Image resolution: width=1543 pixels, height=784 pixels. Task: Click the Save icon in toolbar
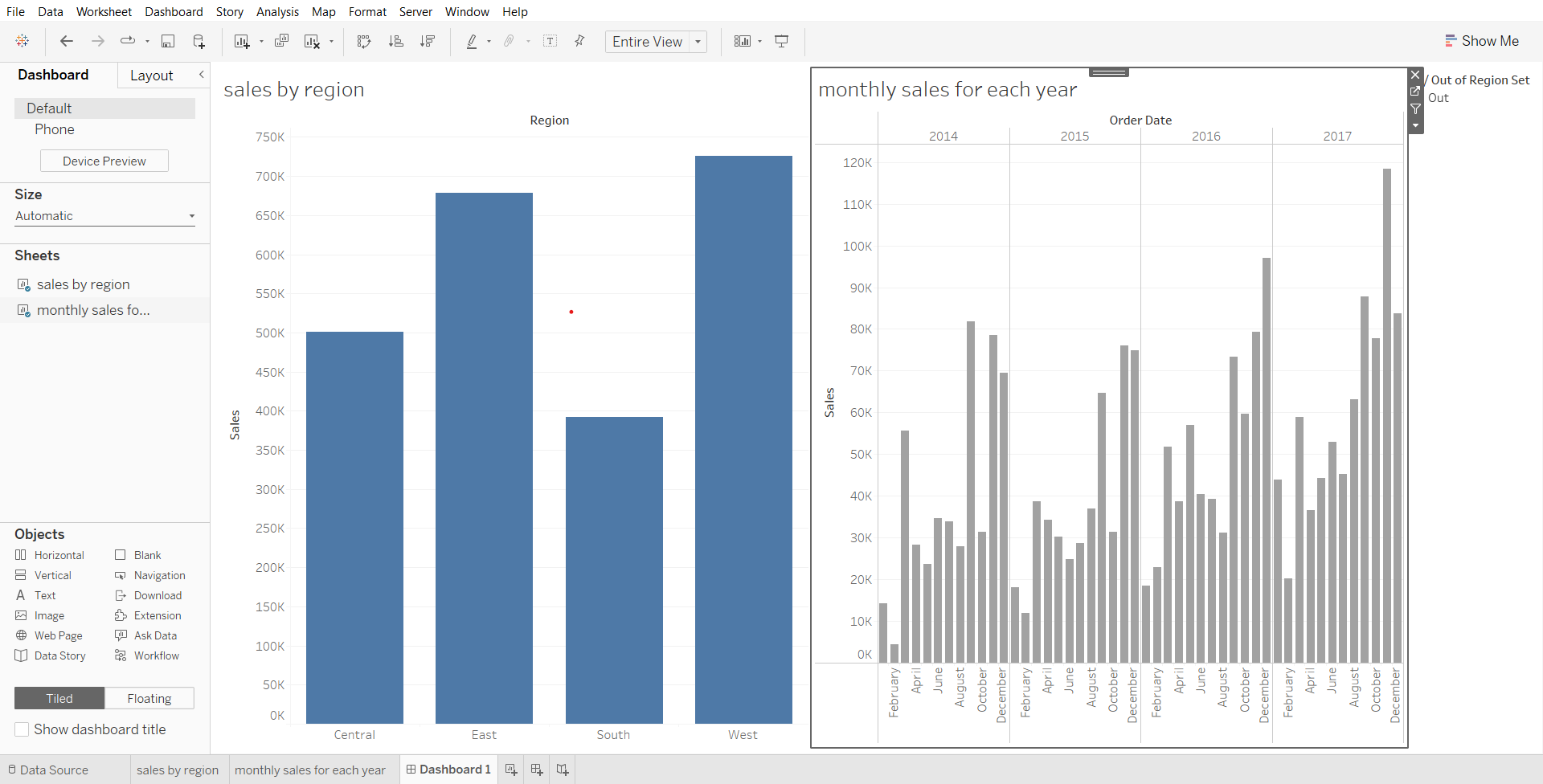pyautogui.click(x=168, y=41)
